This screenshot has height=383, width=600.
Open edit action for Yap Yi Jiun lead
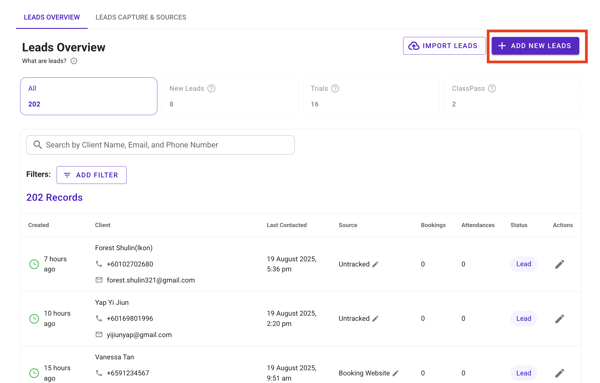[559, 318]
